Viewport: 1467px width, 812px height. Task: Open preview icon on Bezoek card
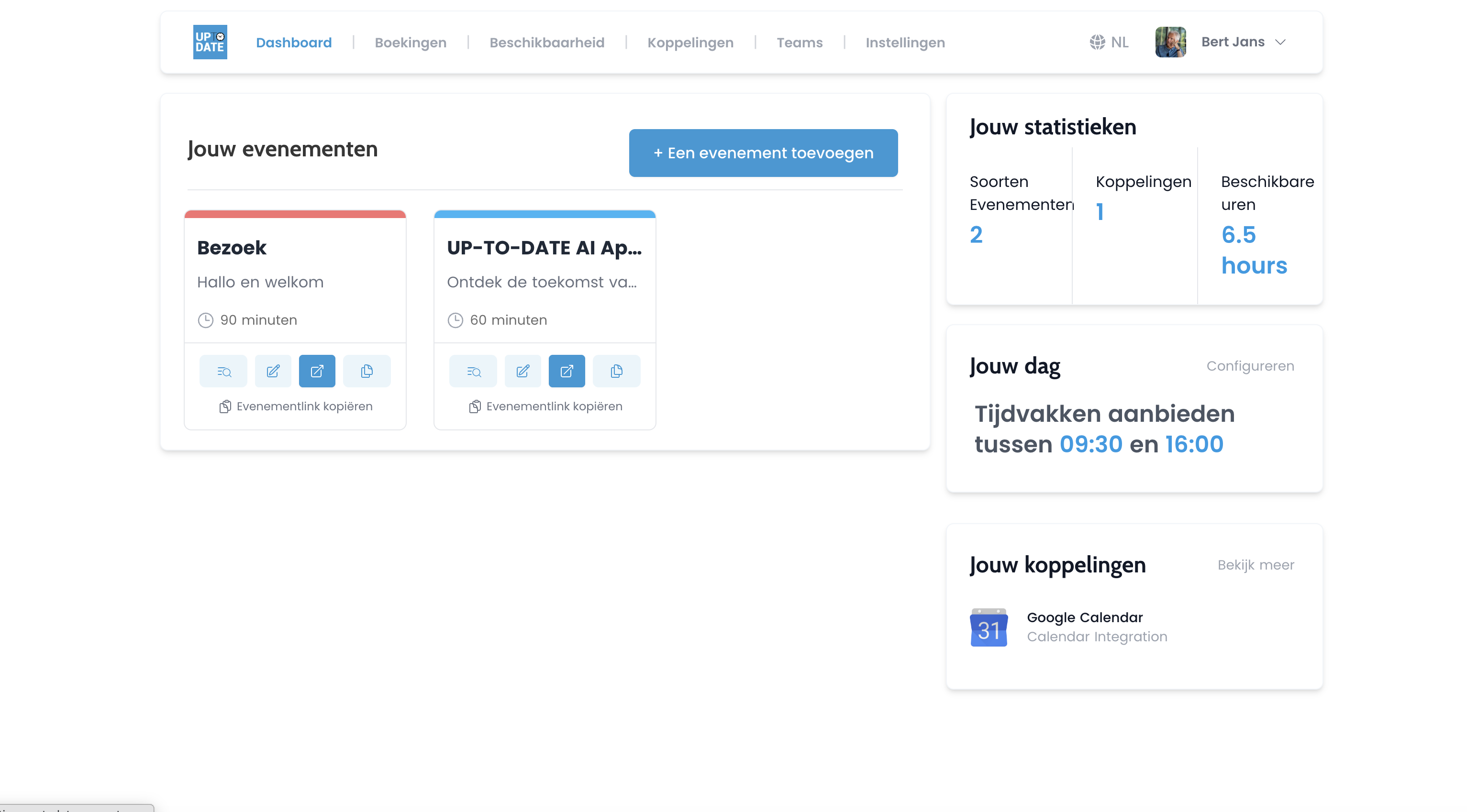tap(223, 371)
